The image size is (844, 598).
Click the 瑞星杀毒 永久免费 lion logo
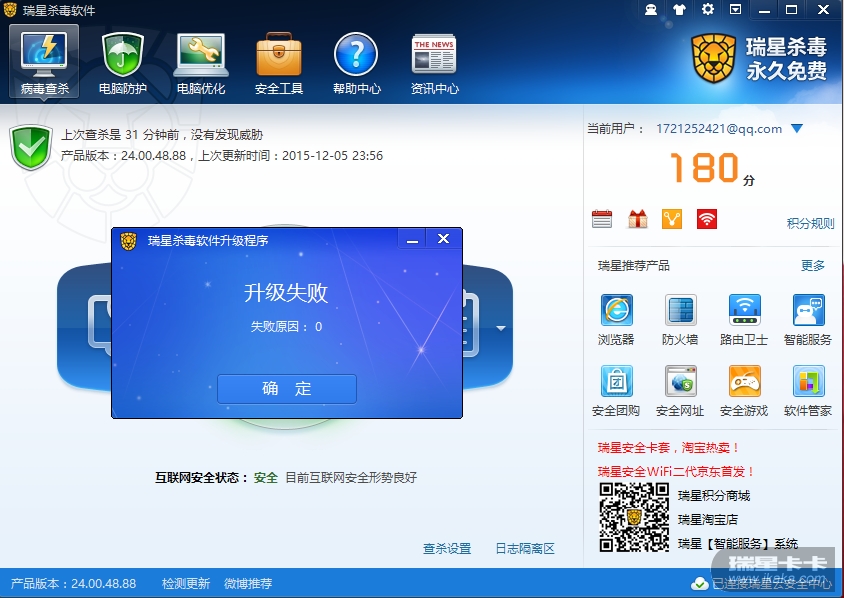pos(759,59)
